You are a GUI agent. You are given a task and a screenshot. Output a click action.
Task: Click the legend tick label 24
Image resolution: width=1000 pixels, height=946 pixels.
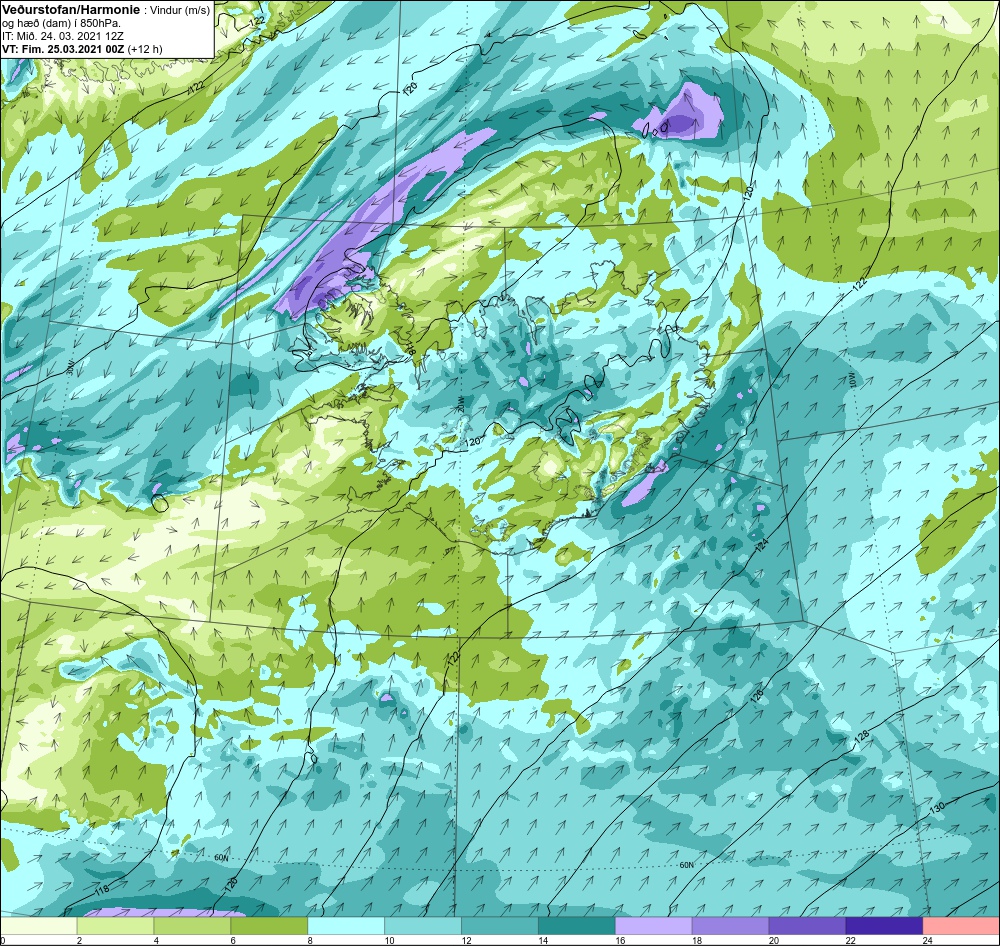tap(927, 940)
